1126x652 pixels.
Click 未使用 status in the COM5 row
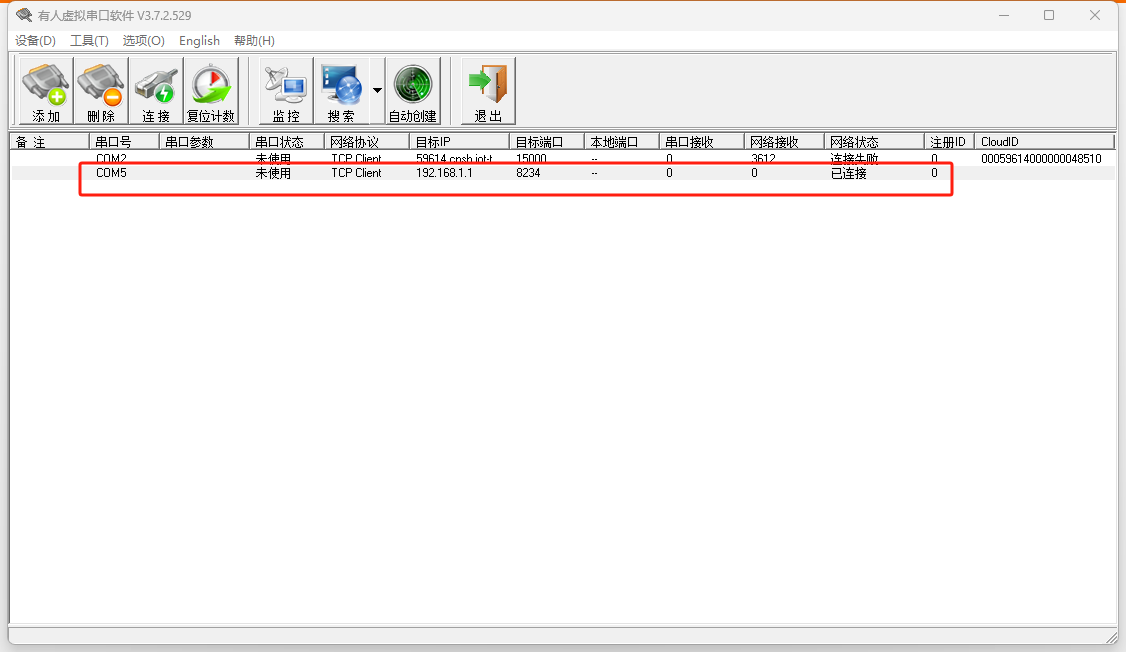tap(273, 173)
